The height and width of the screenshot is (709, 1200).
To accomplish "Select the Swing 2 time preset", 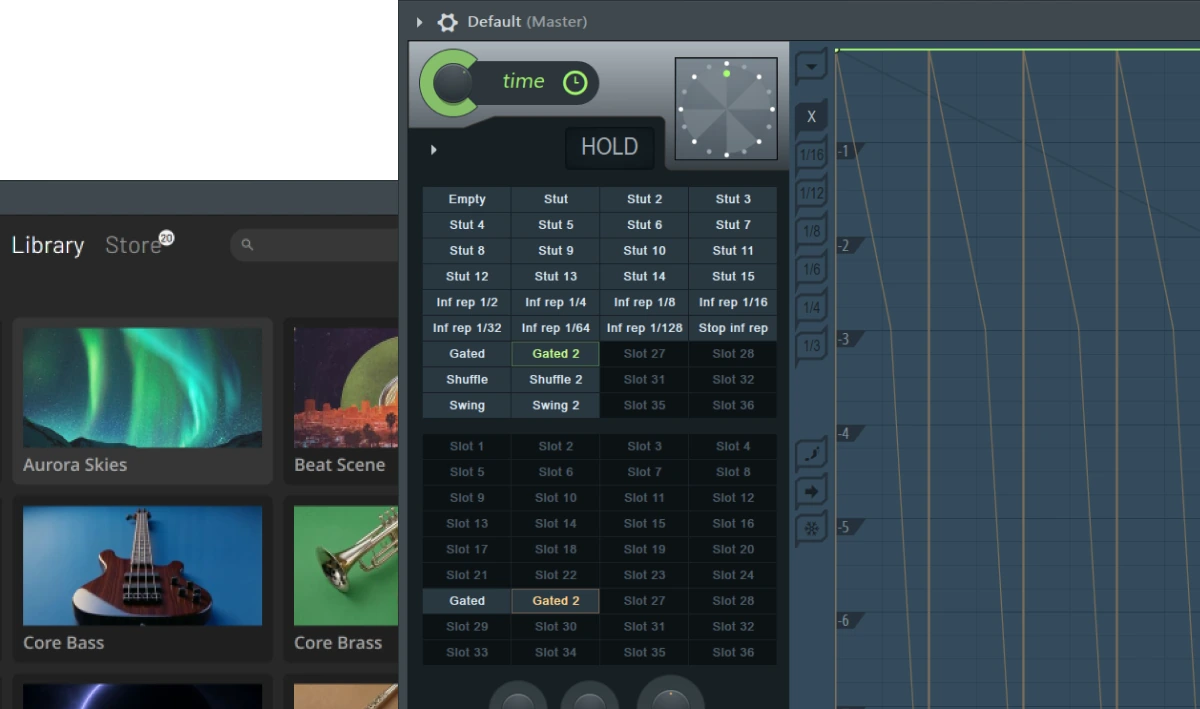I will pos(556,405).
